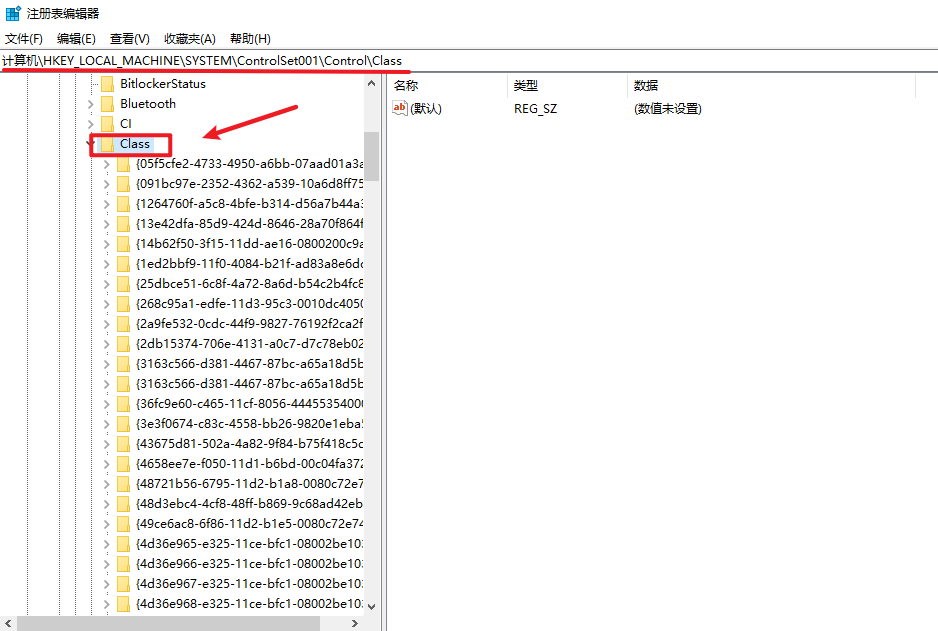
Task: Select the {13e42dfa-85d9-424d key label
Action: coord(249,224)
